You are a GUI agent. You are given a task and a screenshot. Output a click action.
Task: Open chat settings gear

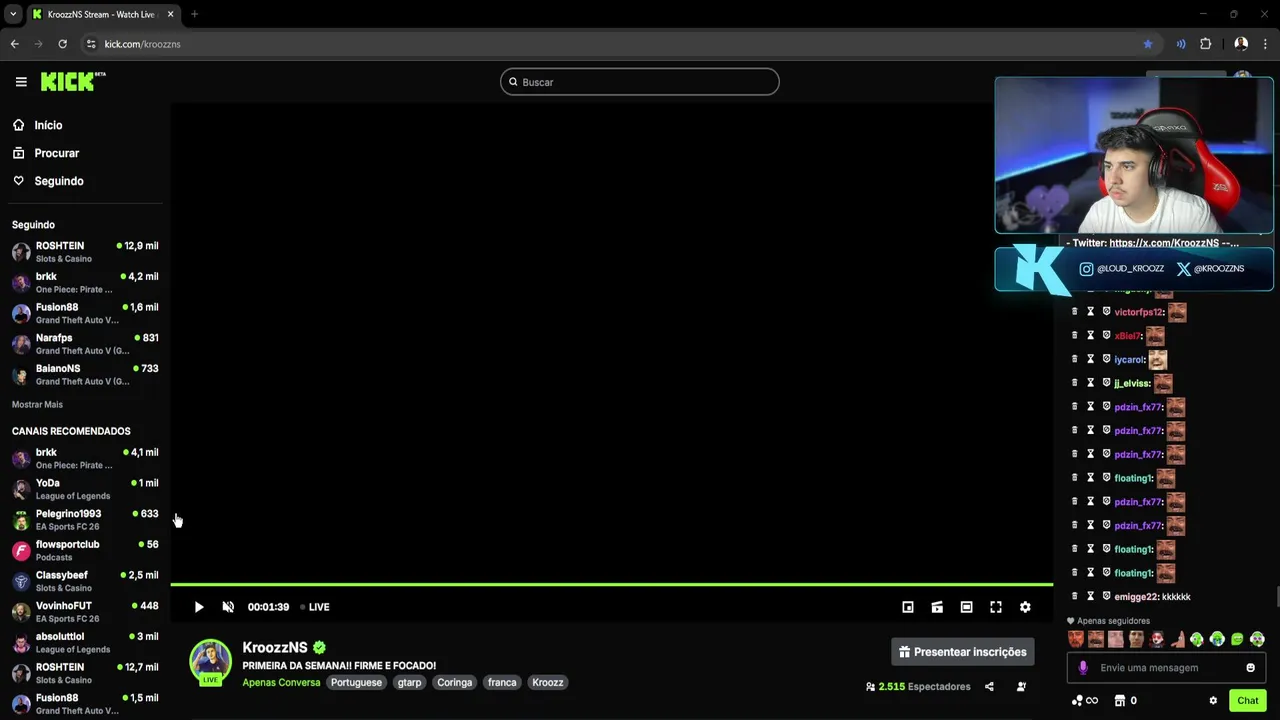1213,701
